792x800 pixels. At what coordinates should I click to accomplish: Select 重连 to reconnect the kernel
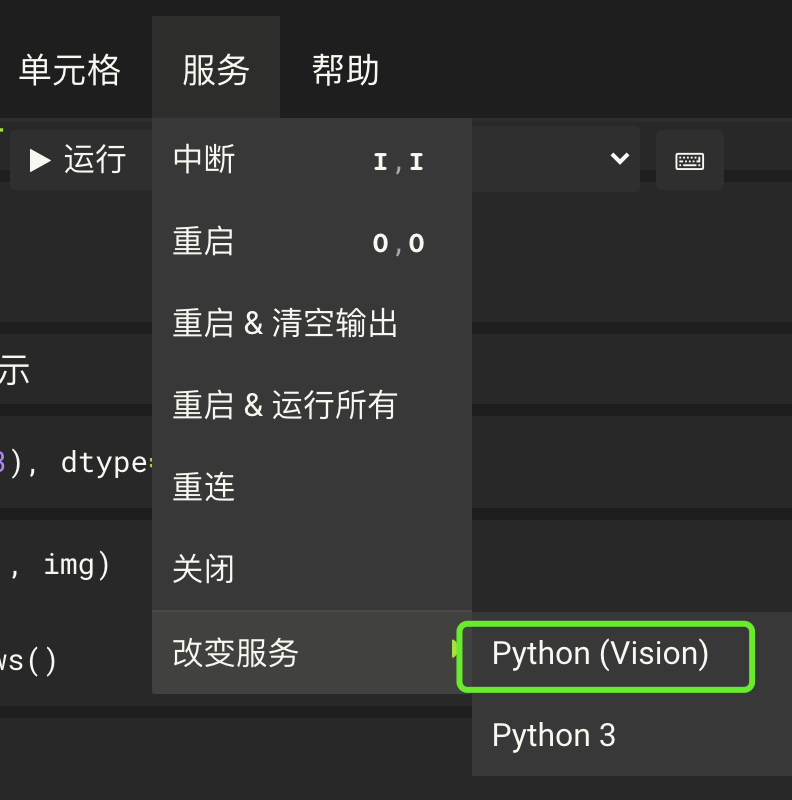click(203, 487)
